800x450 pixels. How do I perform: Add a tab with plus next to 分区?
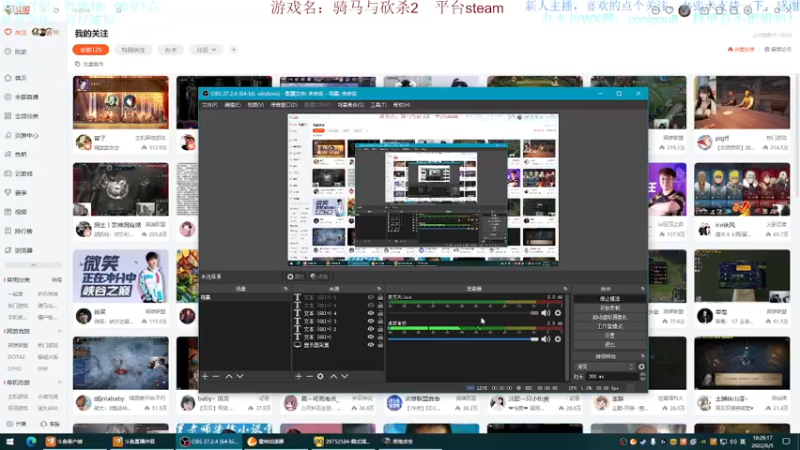click(x=234, y=49)
